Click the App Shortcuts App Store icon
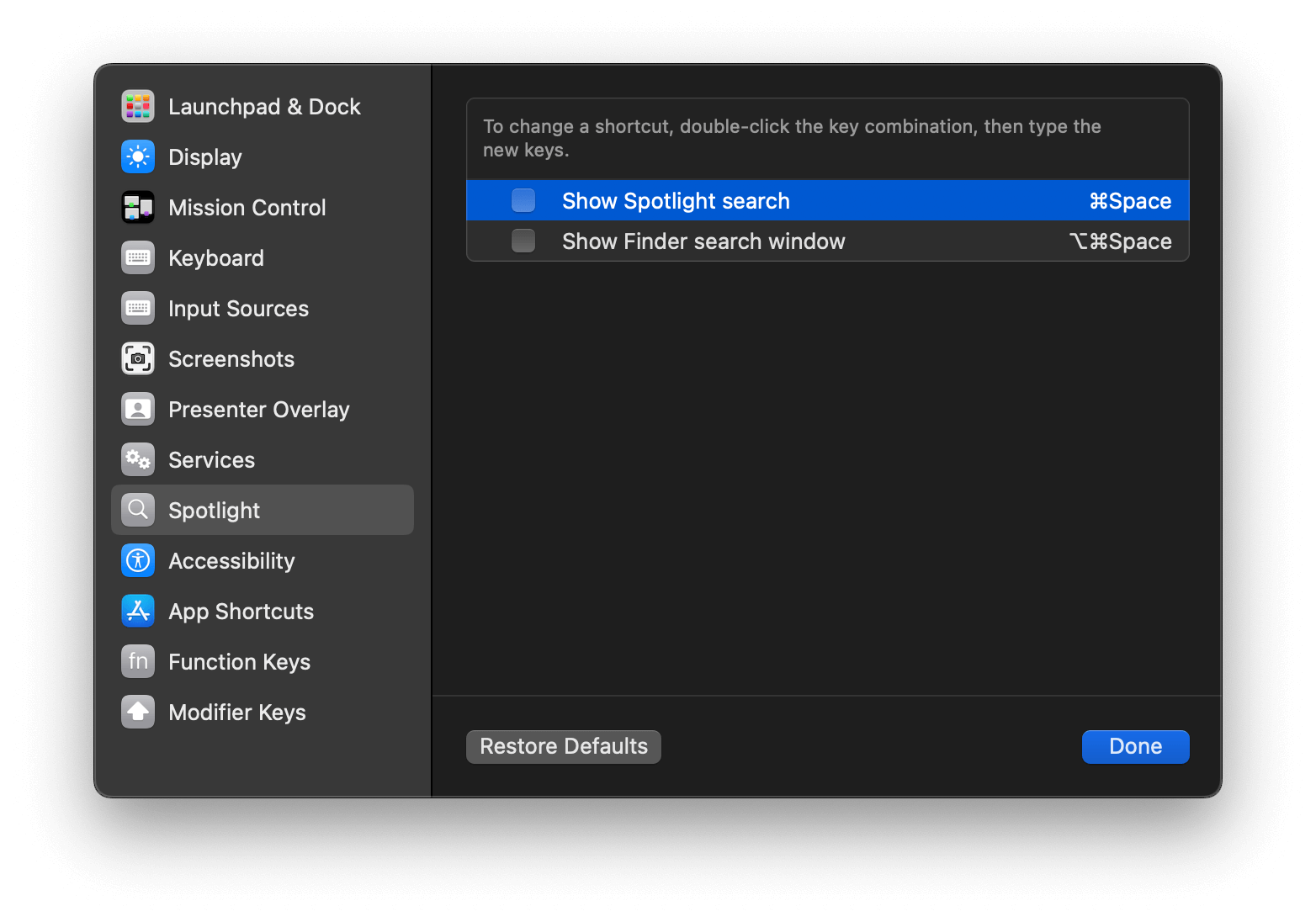 [x=138, y=611]
